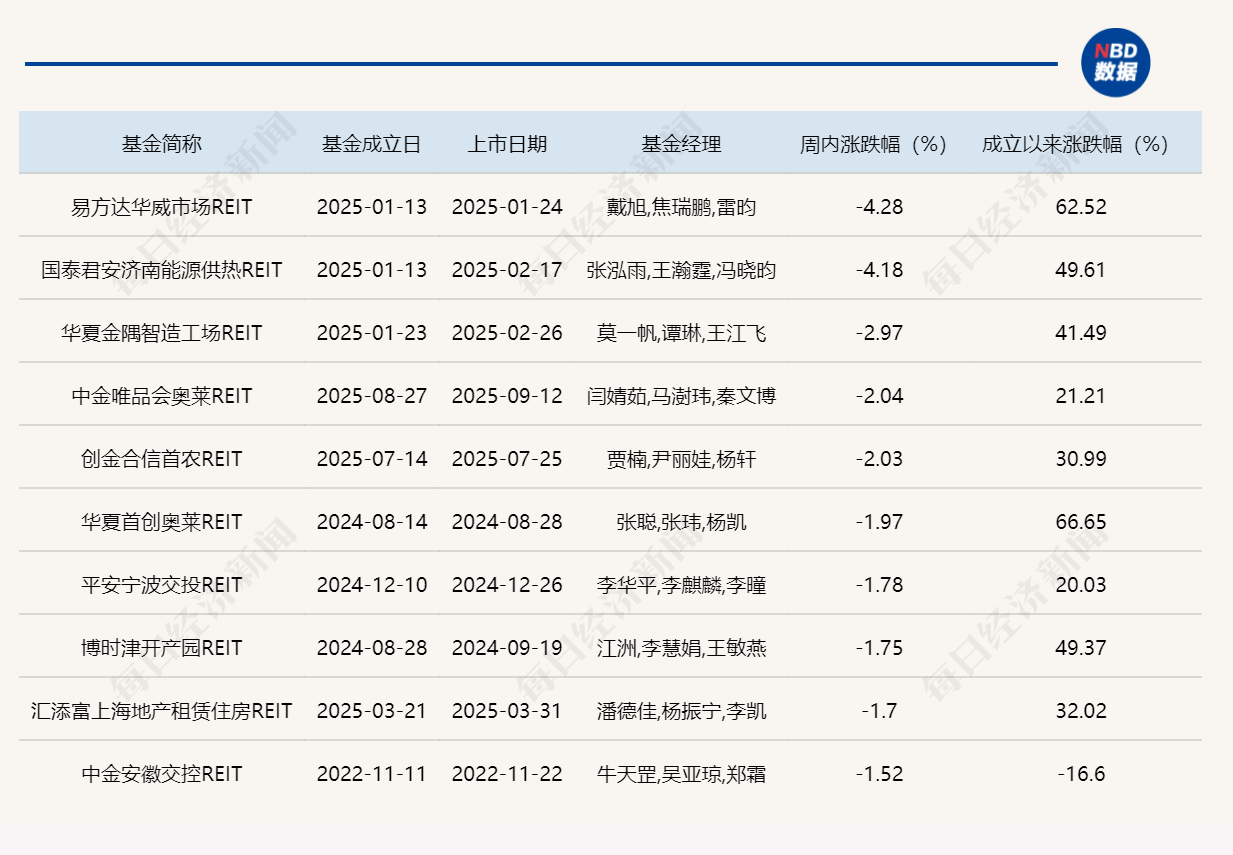Click weekly change value -1.52
Screen dimensions: 1233x855
[879, 774]
